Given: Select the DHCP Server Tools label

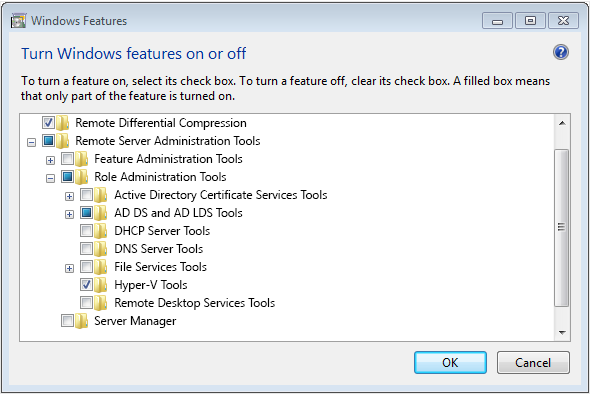Looking at the screenshot, I should pos(162,231).
